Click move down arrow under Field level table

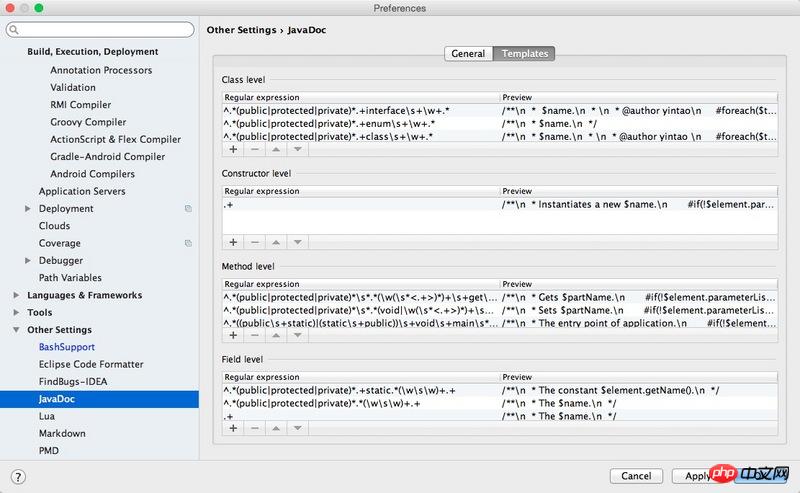click(x=297, y=428)
